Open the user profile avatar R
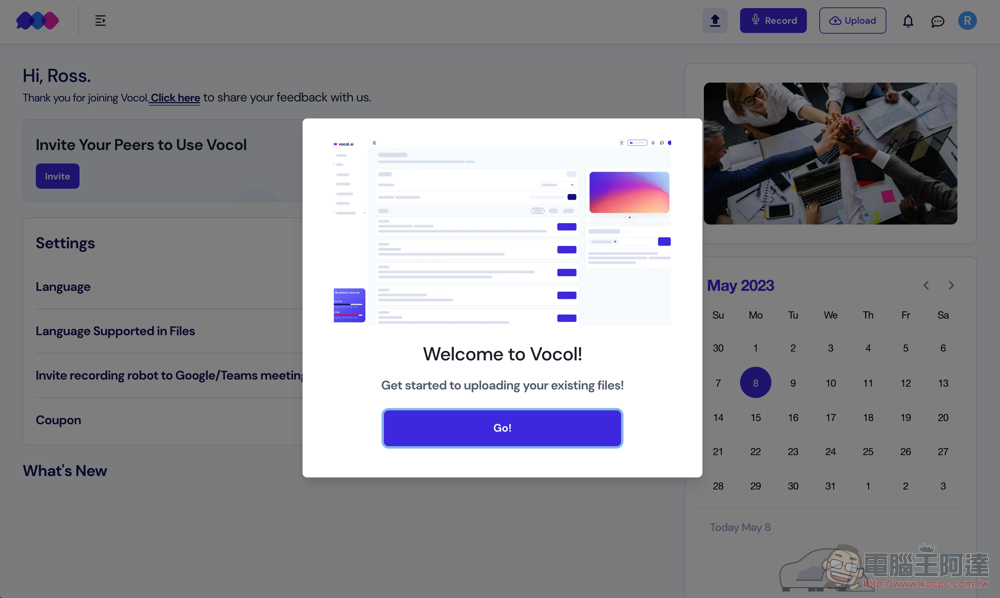 (967, 20)
